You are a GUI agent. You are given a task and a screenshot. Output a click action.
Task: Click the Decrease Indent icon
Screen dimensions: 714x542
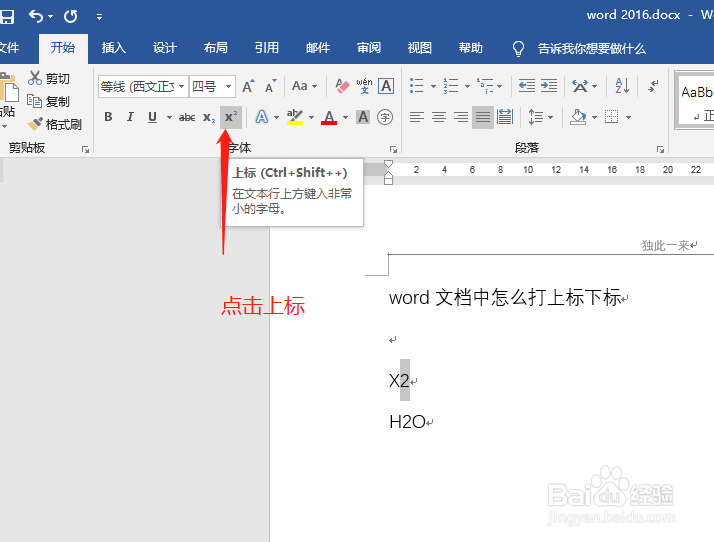[x=527, y=86]
